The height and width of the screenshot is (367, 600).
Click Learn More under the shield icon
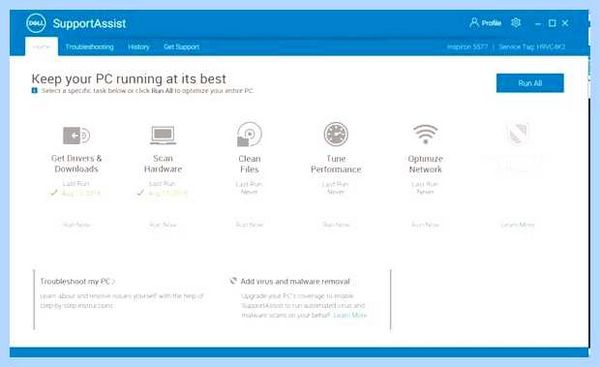tap(517, 225)
